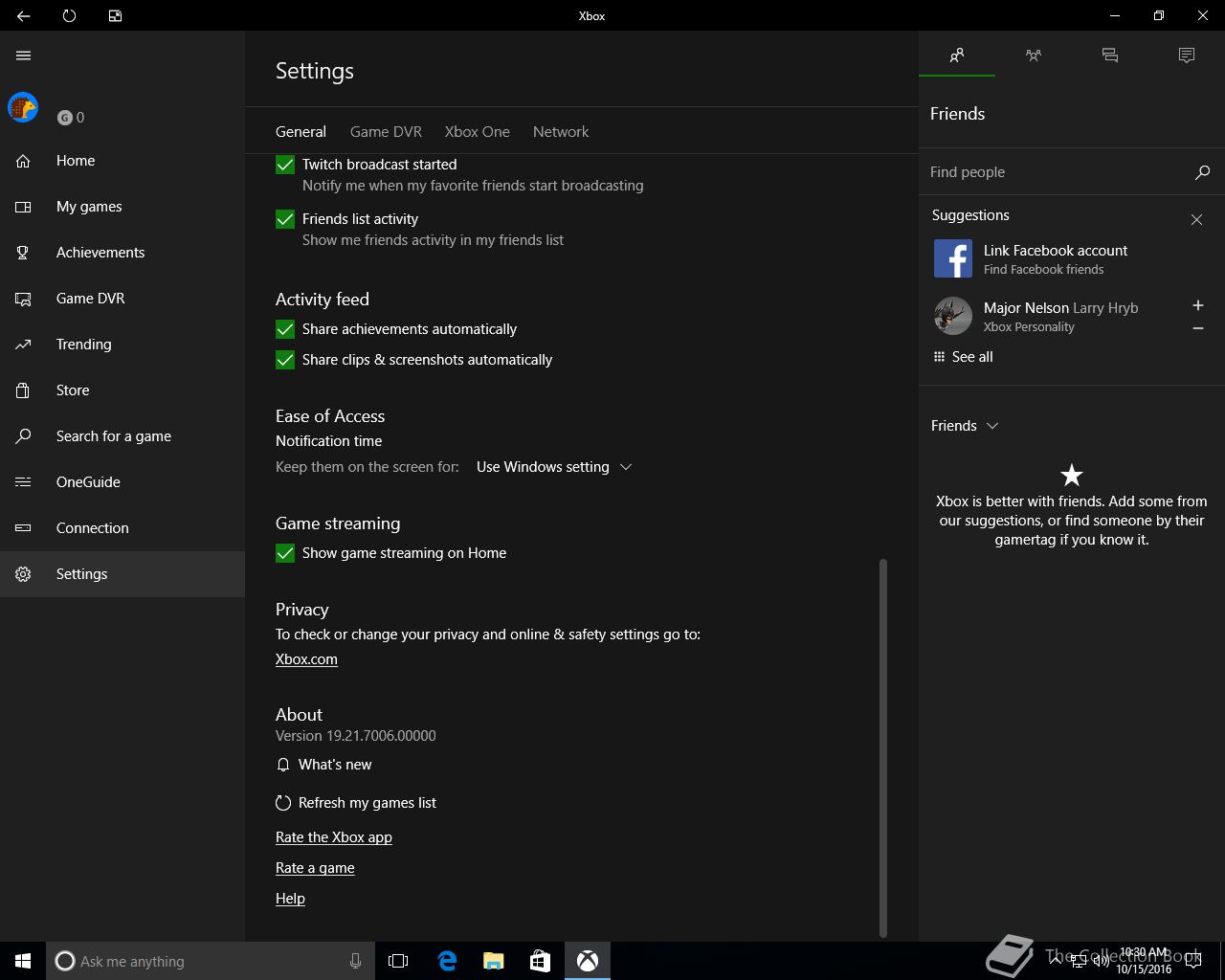Open the user profile avatar
1225x980 pixels.
(23, 107)
